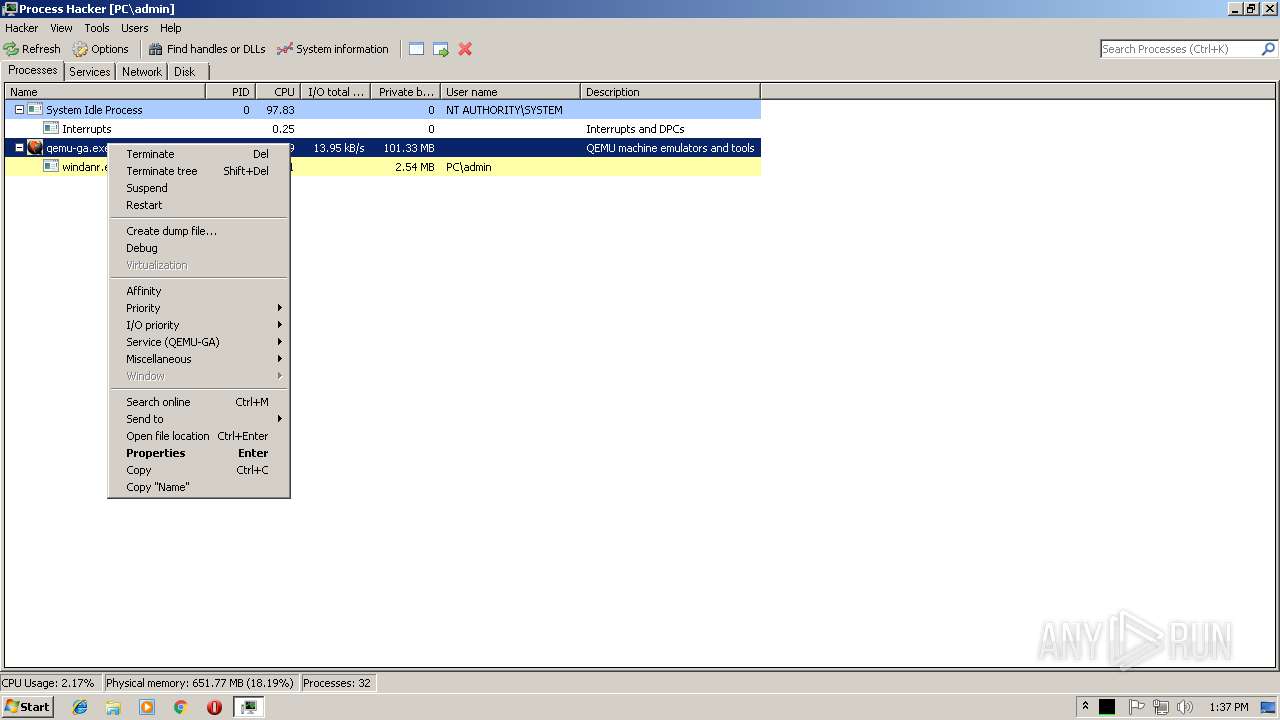The width and height of the screenshot is (1280, 720).
Task: Switch to the Services tab
Action: pyautogui.click(x=90, y=72)
